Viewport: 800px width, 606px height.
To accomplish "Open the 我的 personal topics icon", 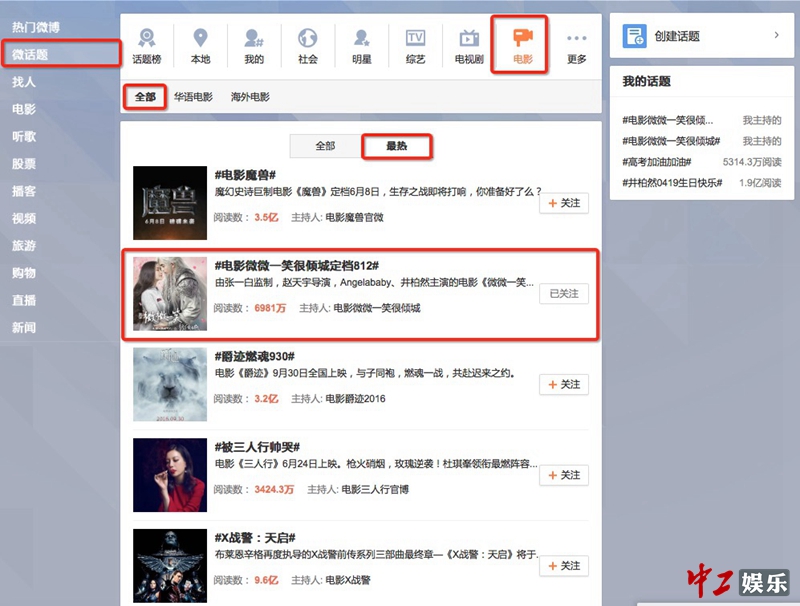I will [x=254, y=39].
